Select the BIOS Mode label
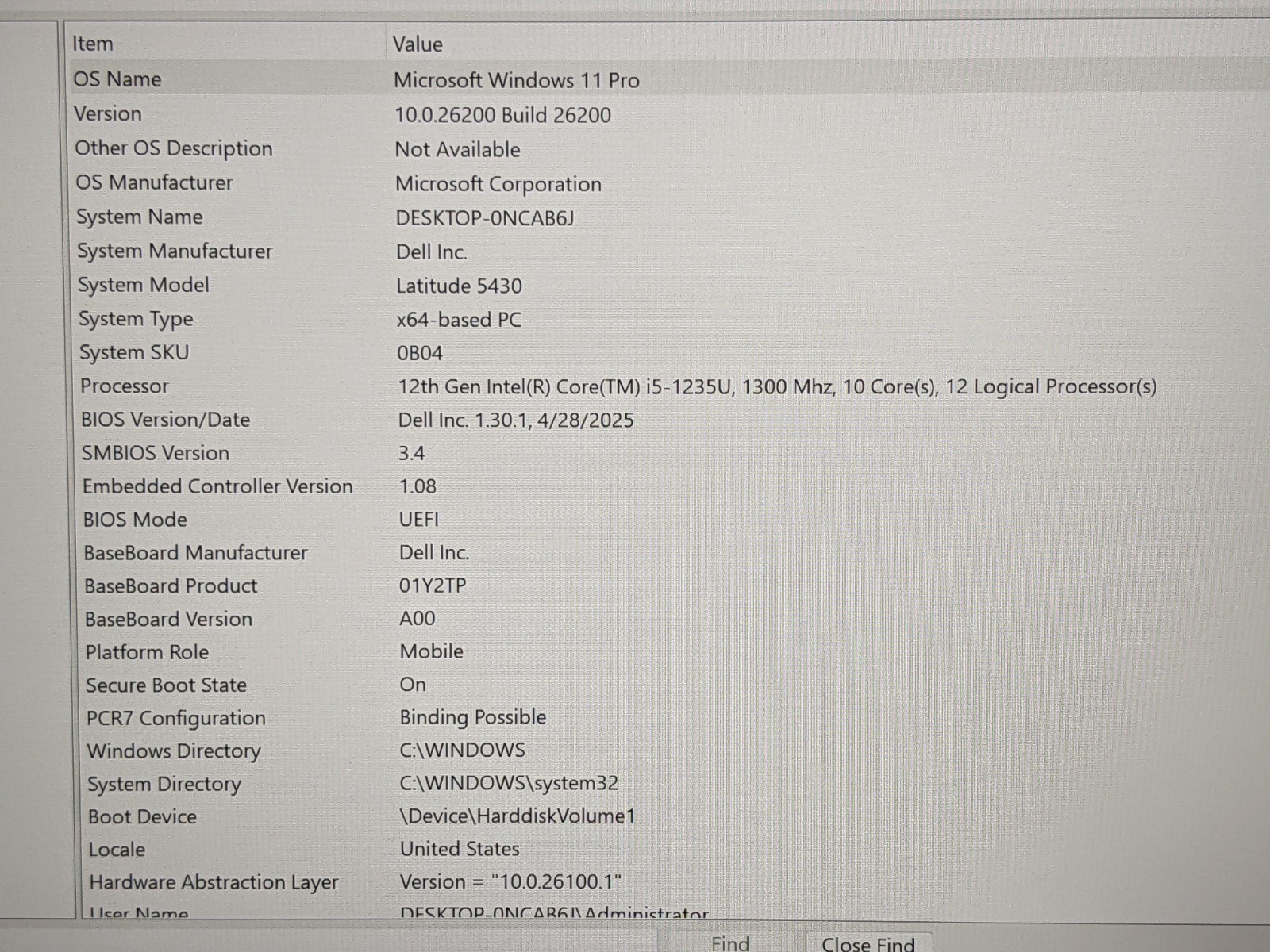Viewport: 1270px width, 952px height. pos(136,520)
